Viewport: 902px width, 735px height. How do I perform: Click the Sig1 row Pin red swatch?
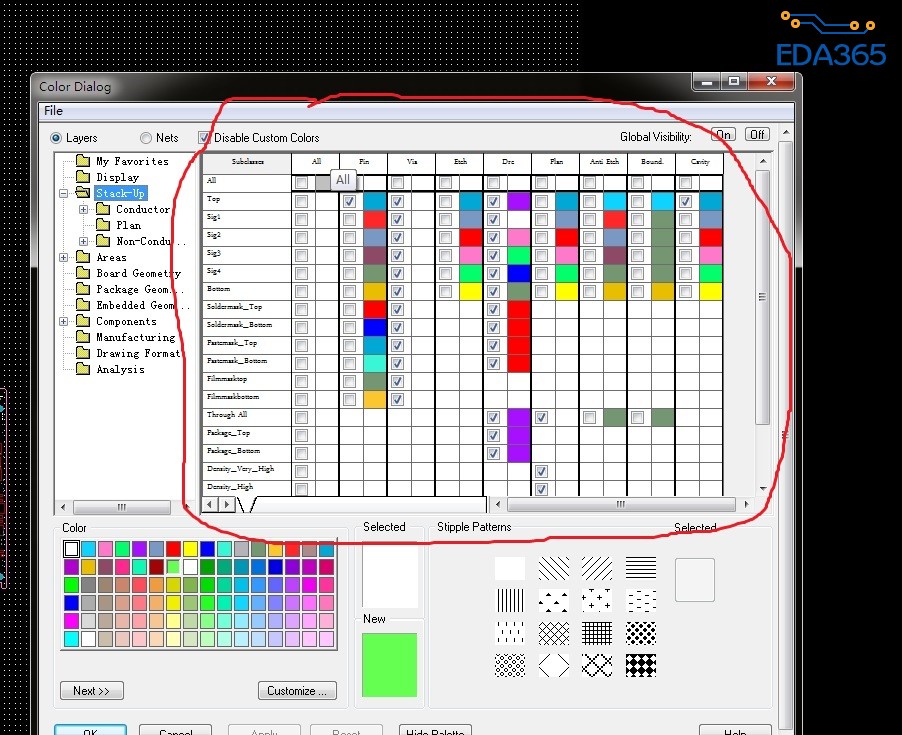(375, 220)
